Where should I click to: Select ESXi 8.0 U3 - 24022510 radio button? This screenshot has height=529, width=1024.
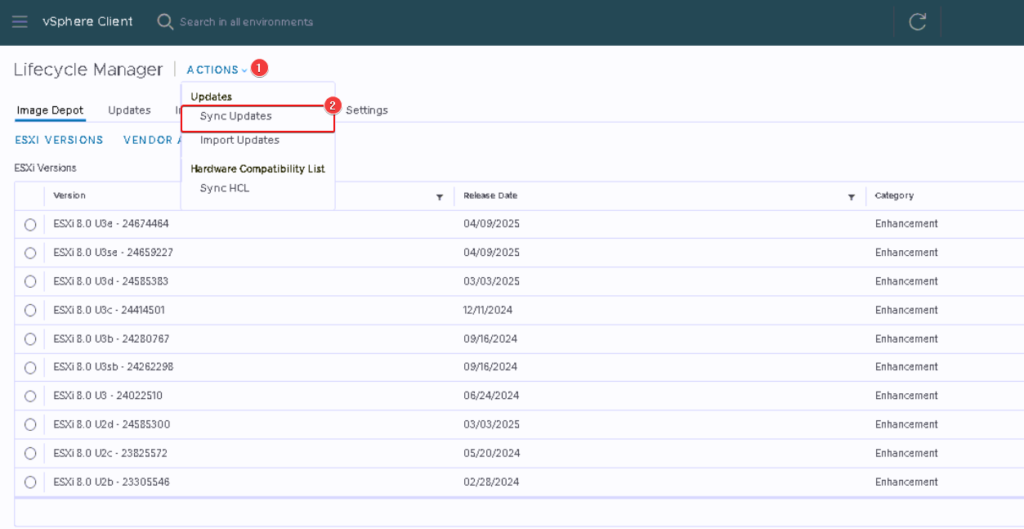(x=30, y=397)
